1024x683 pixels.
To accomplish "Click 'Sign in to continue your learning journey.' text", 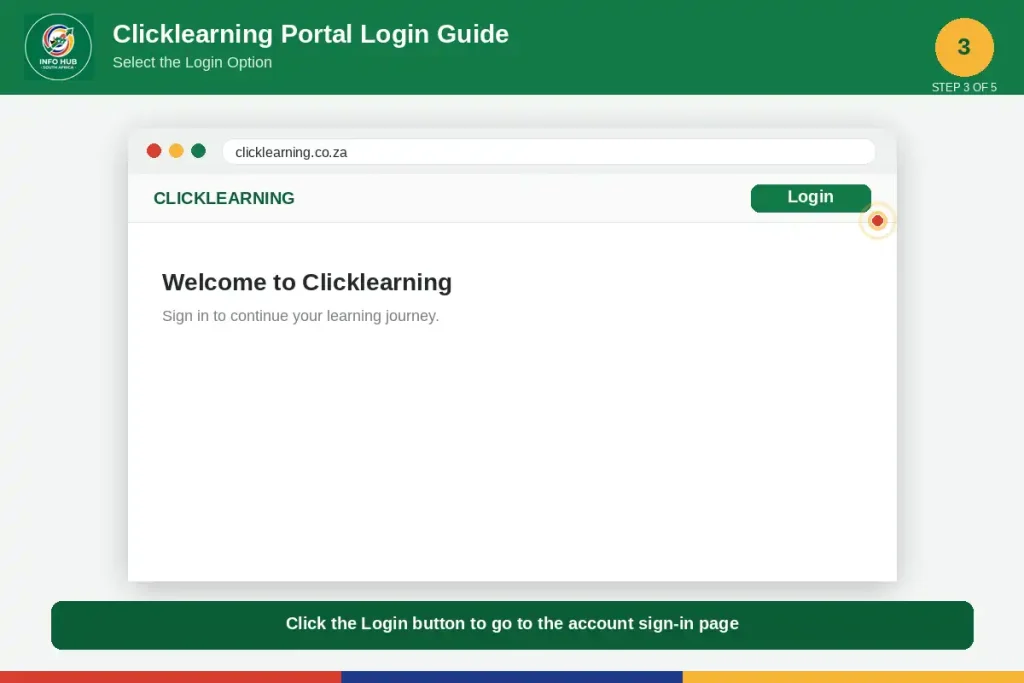I will click(x=300, y=316).
